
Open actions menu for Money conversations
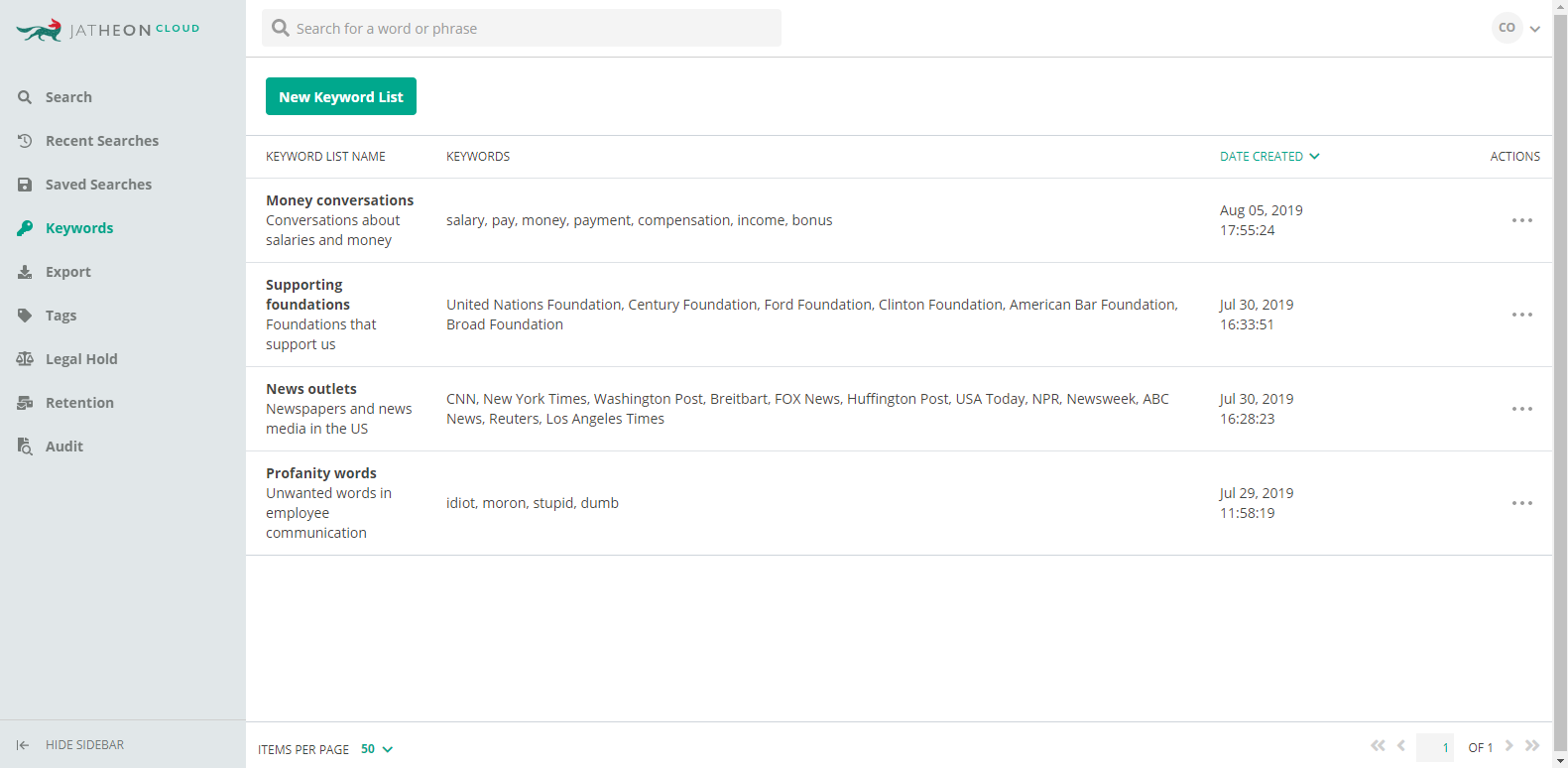(1522, 220)
